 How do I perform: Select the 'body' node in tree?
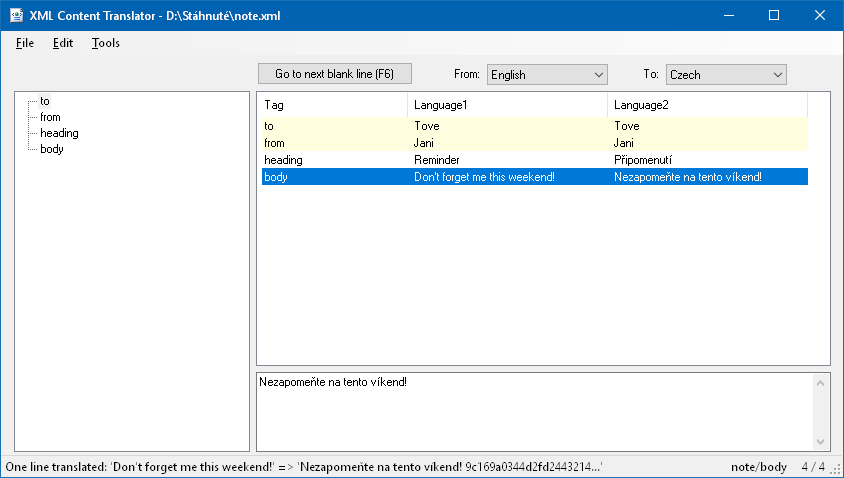coord(51,149)
